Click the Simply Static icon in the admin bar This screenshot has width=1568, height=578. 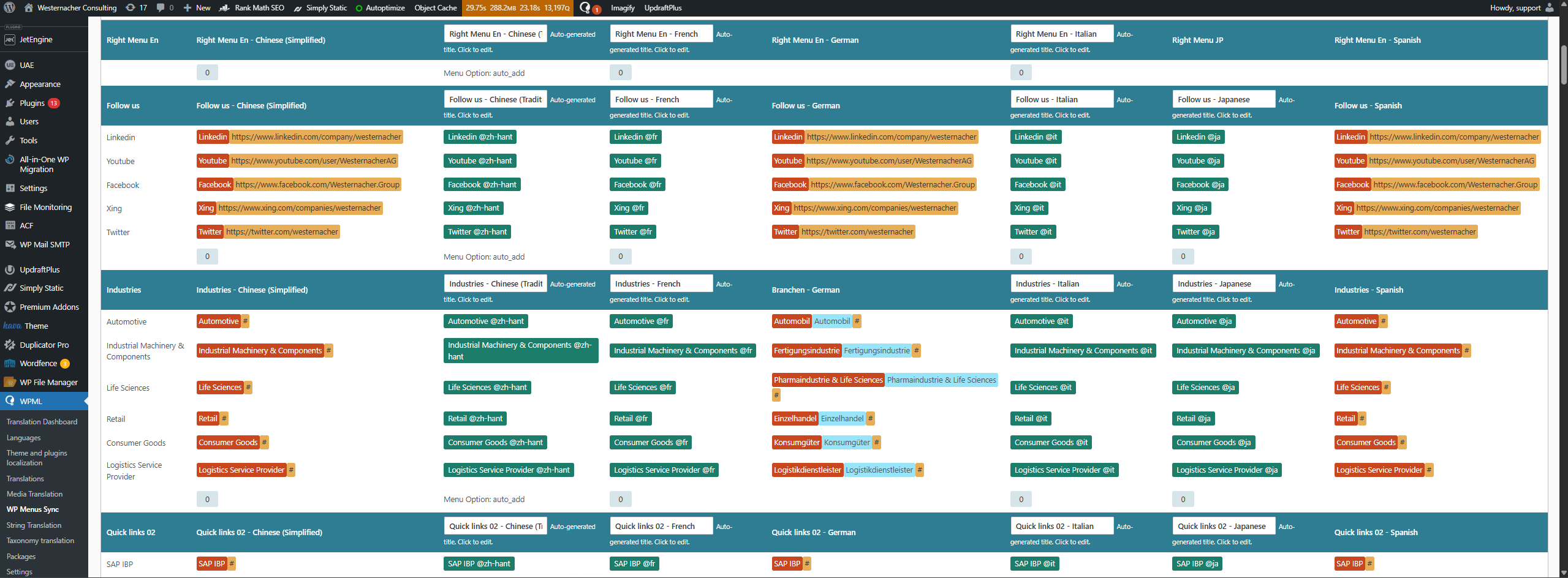coord(298,8)
